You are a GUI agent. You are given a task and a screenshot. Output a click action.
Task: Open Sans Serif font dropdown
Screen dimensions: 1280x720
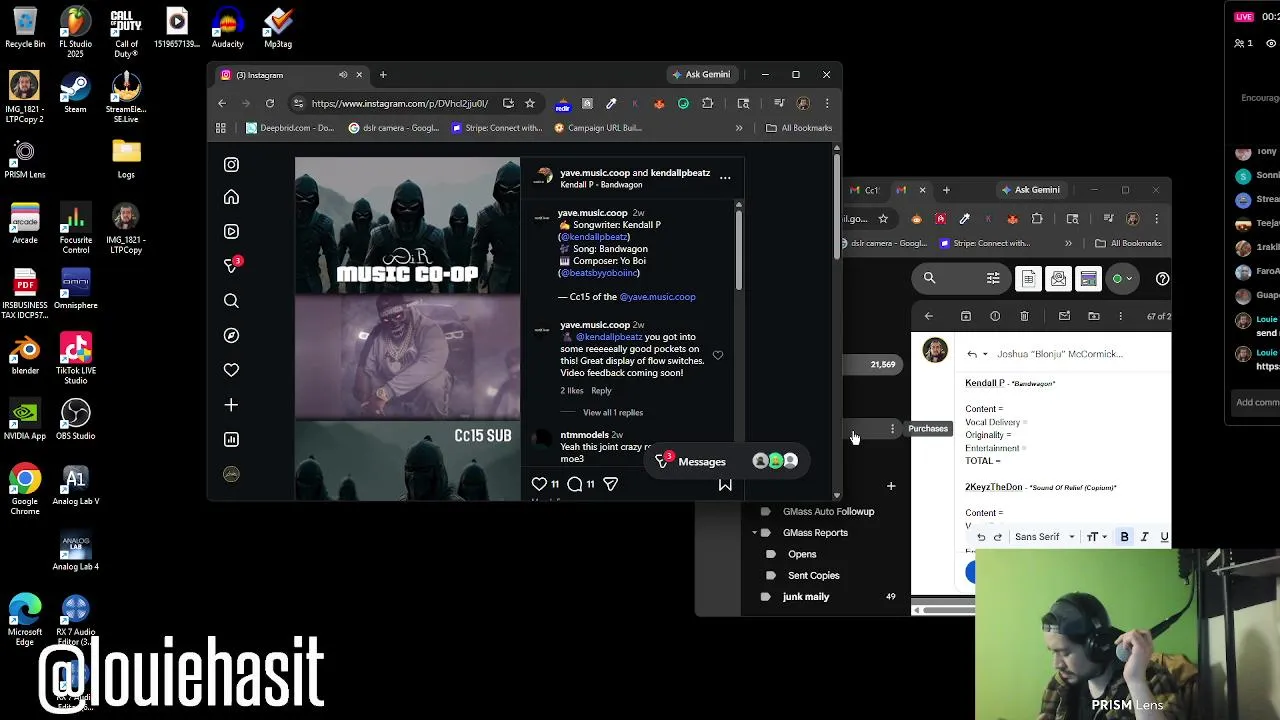[x=1045, y=537]
